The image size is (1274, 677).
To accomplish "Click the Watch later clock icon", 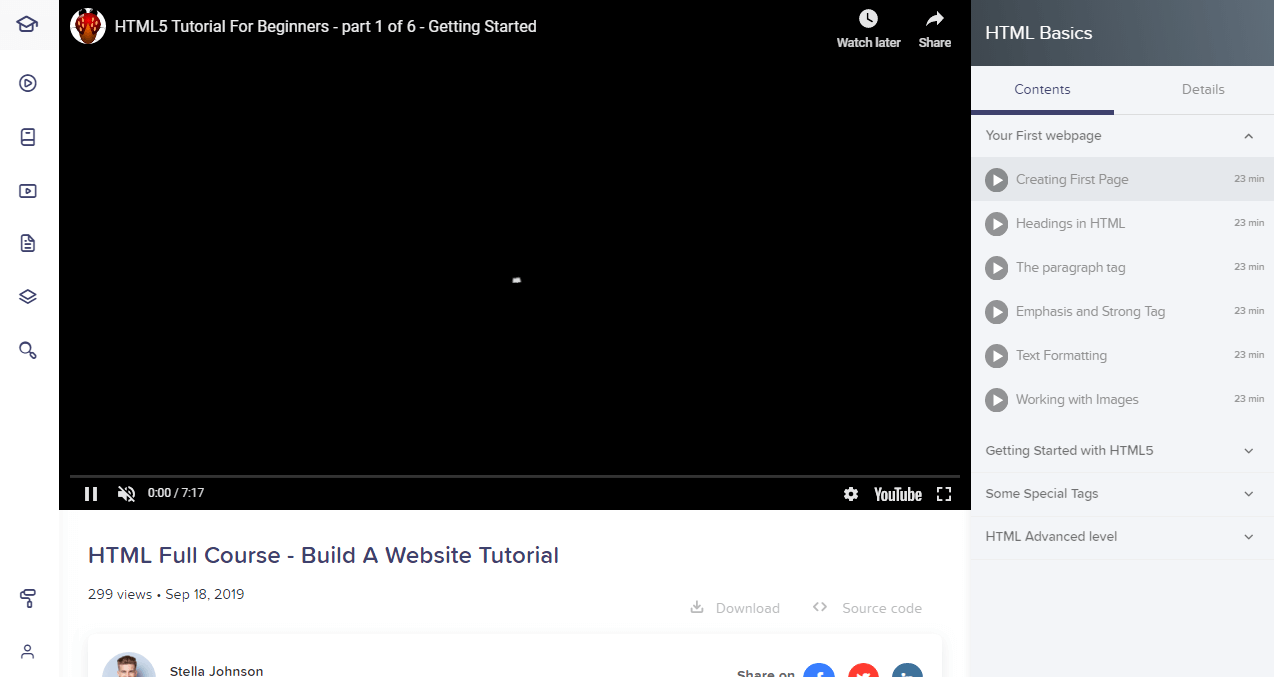I will 868,19.
